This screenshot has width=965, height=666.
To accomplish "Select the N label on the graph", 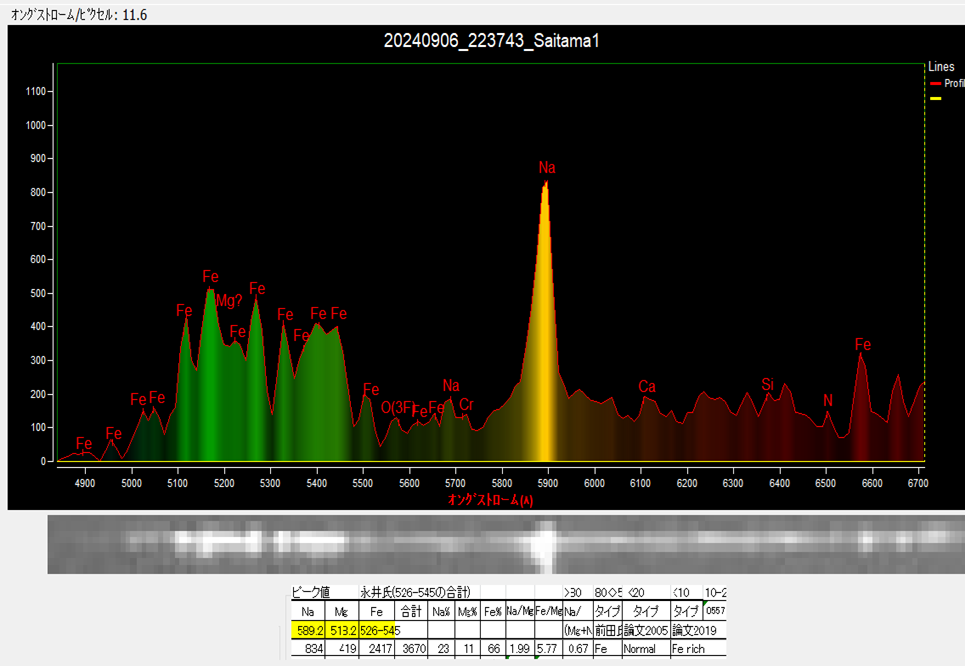I will (x=827, y=401).
